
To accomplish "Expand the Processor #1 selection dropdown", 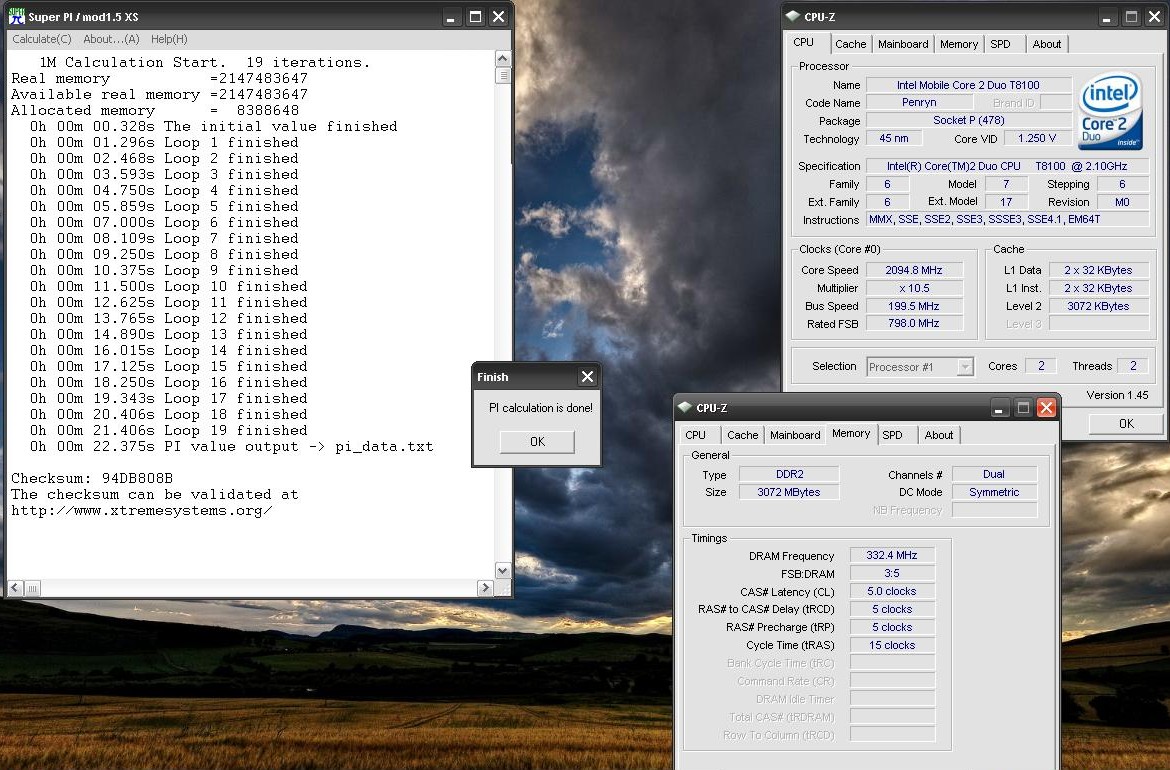I will pos(966,366).
